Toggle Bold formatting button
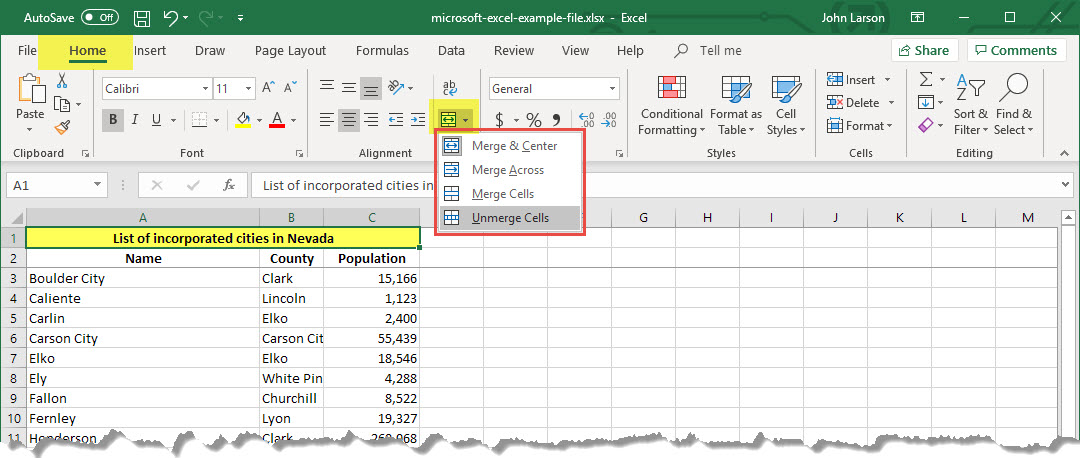This screenshot has width=1080, height=458. (x=113, y=120)
